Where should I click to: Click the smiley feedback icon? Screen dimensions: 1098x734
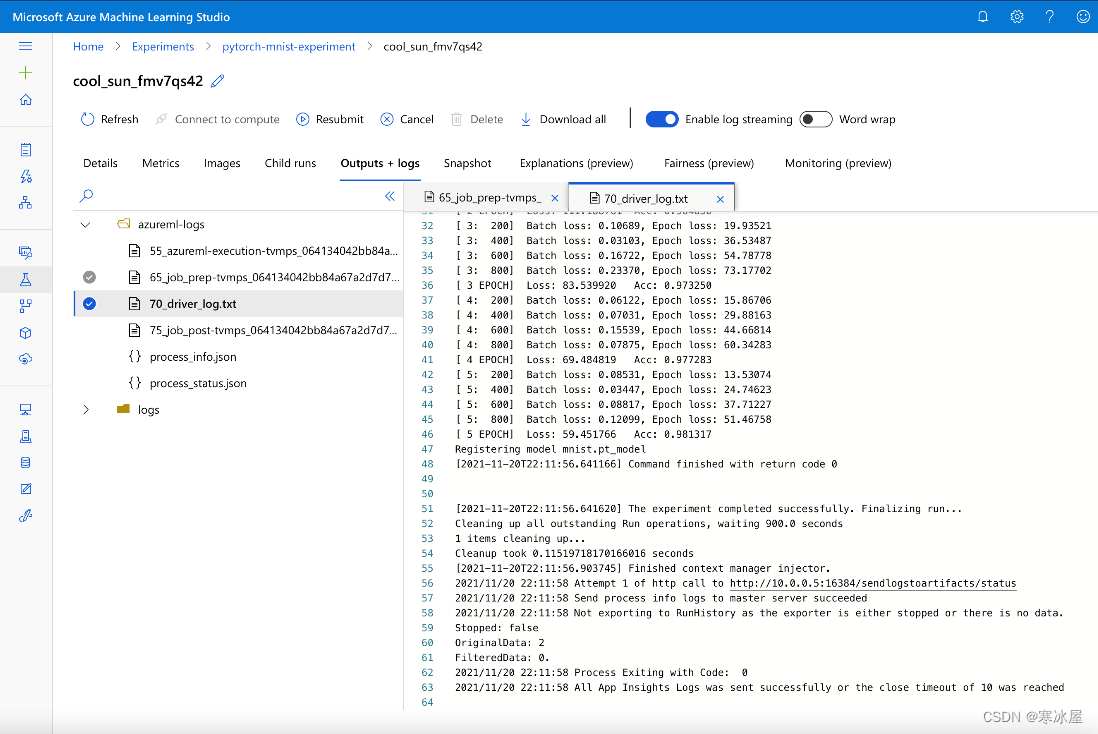[1083, 17]
